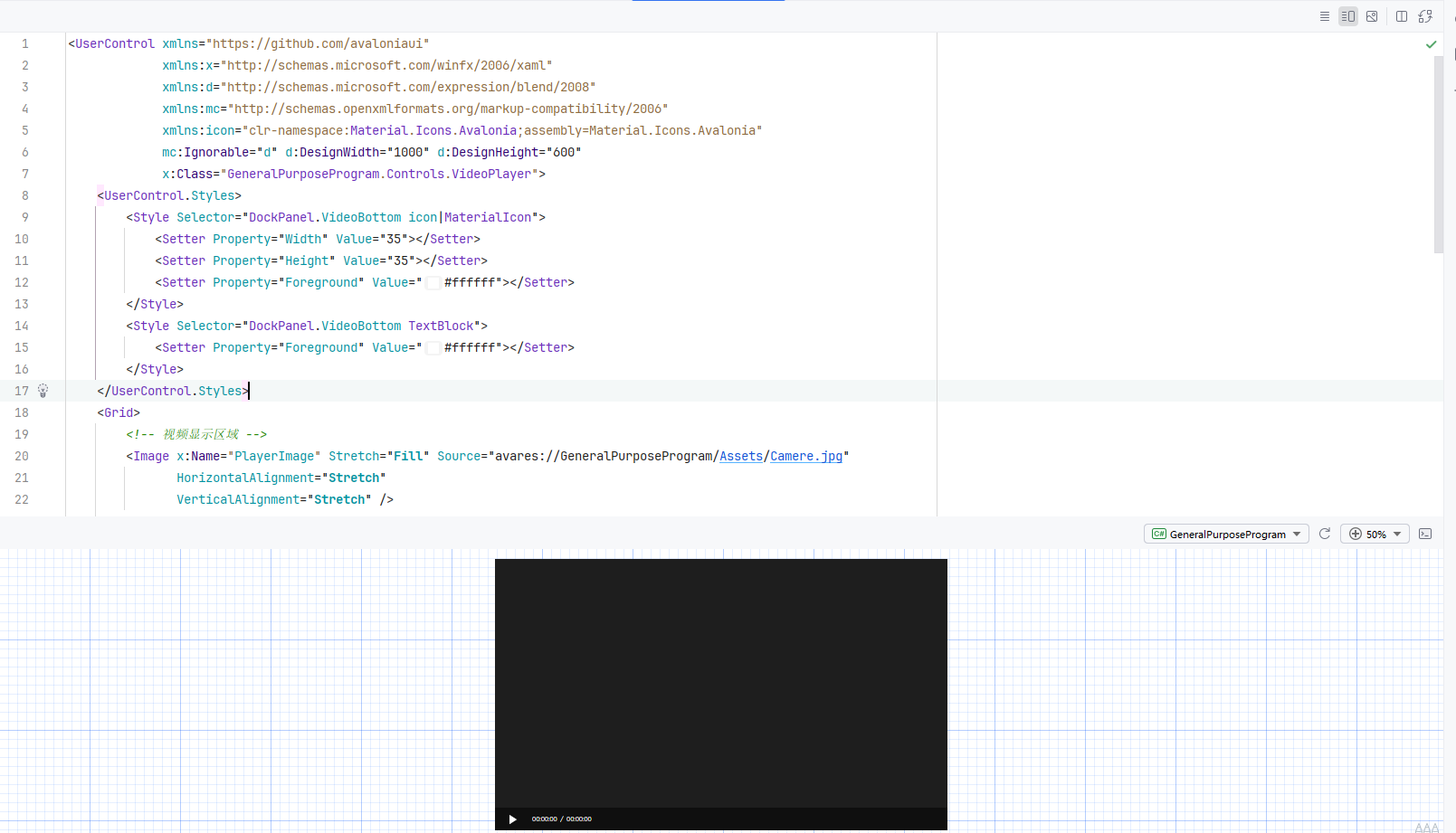
Task: Switch to preview-only view mode
Action: [1372, 16]
